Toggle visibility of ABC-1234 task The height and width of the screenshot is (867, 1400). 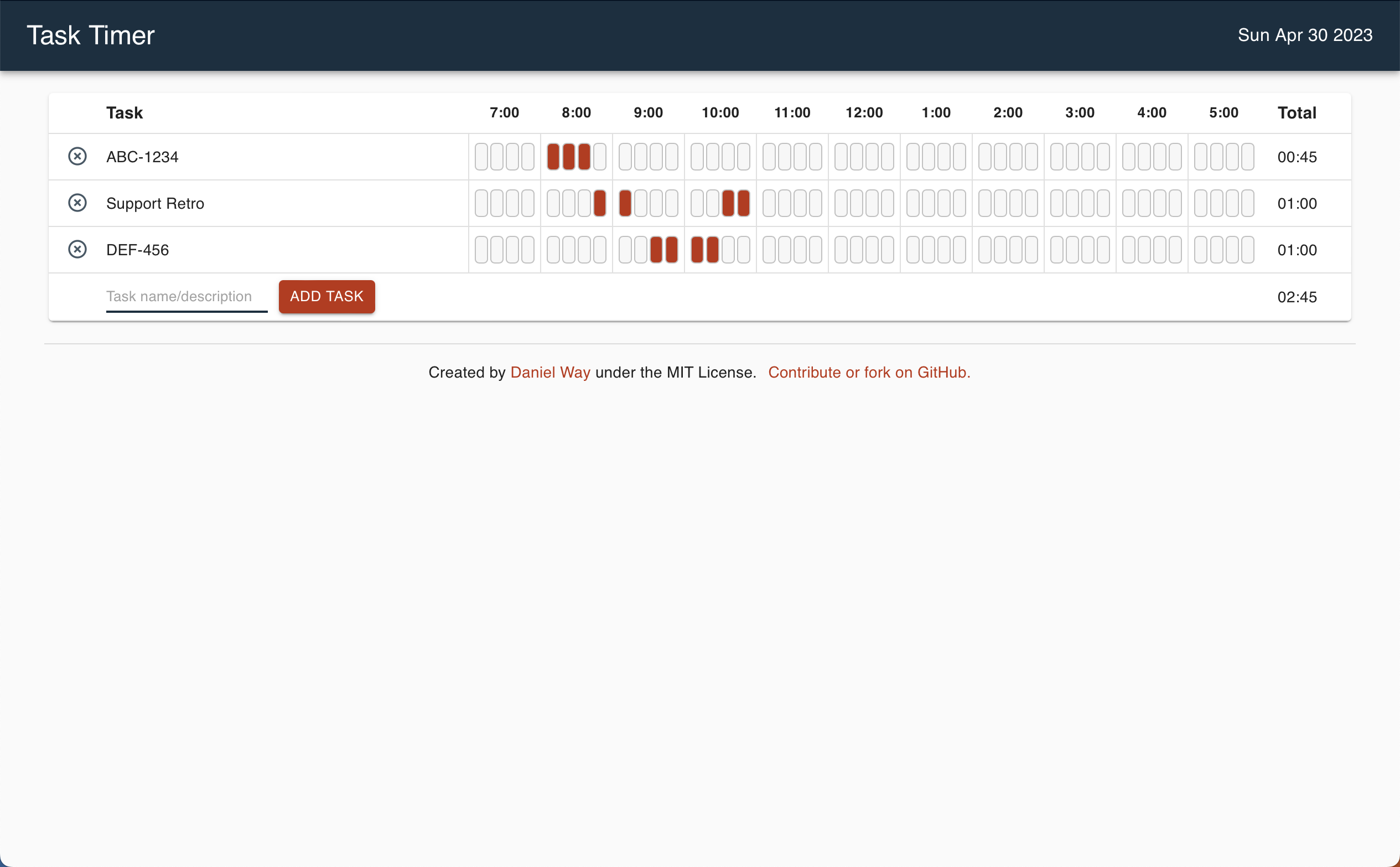(x=78, y=157)
